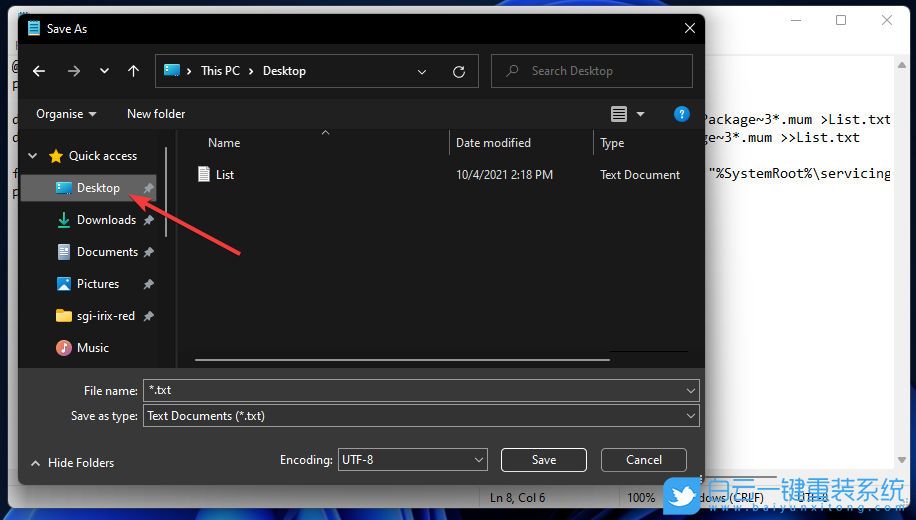Click the Save button

(x=544, y=460)
